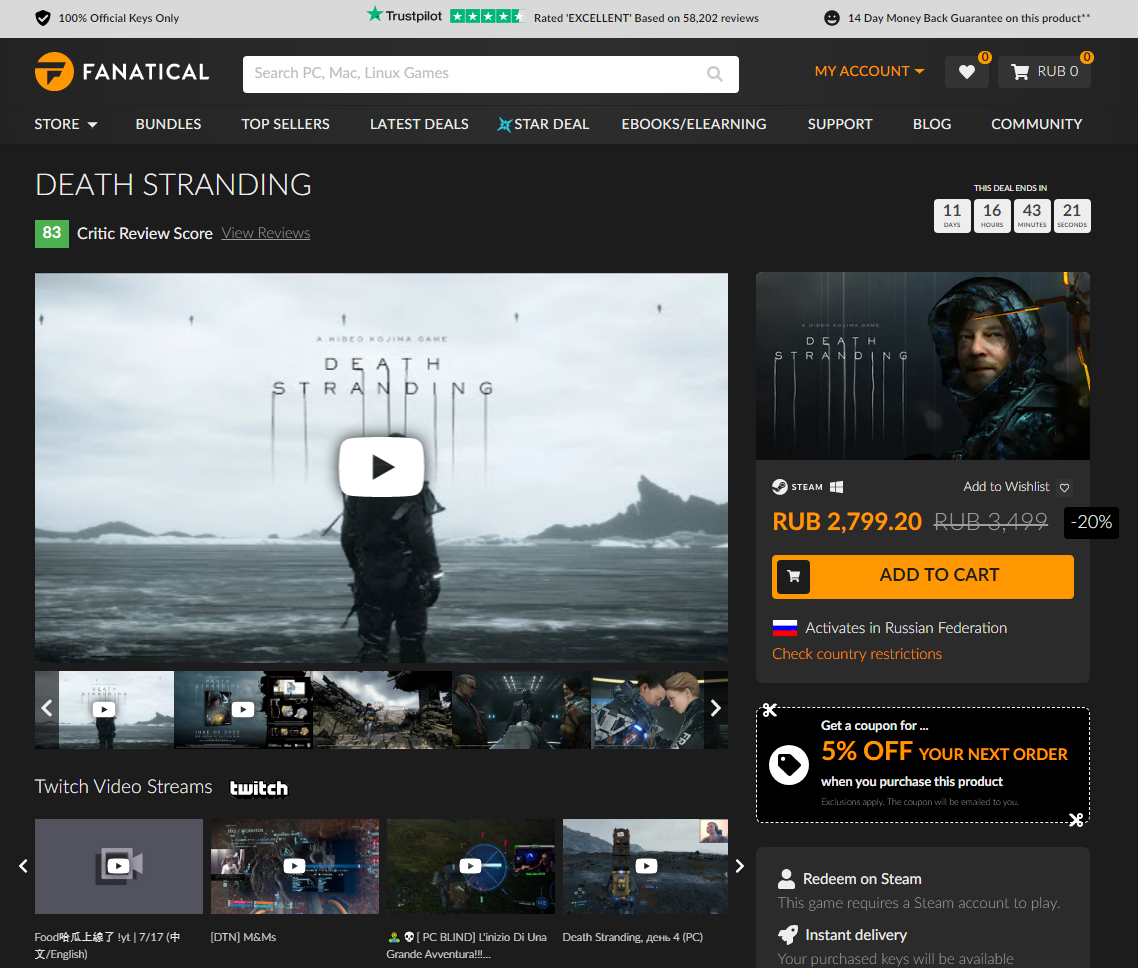Click the coupon tag icon

tap(789, 765)
